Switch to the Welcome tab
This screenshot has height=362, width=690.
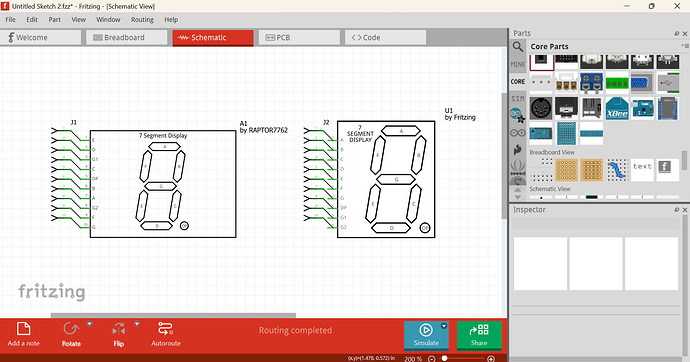tap(40, 37)
